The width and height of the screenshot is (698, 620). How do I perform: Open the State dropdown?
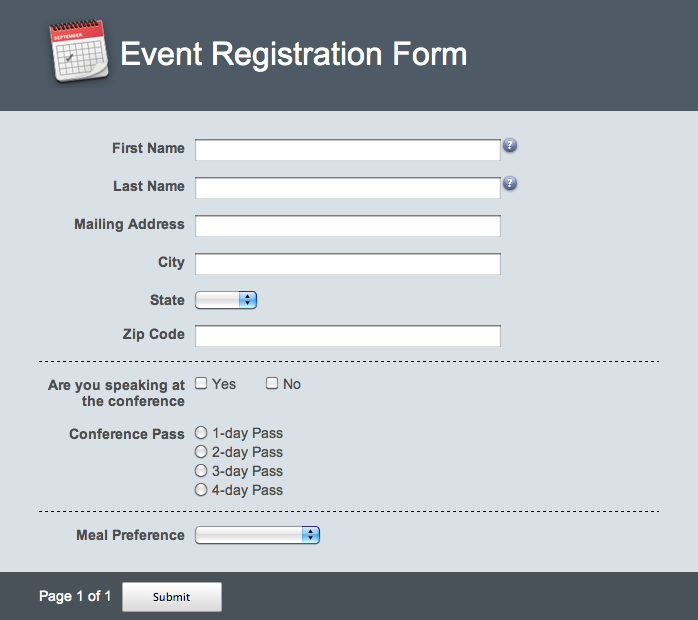226,300
